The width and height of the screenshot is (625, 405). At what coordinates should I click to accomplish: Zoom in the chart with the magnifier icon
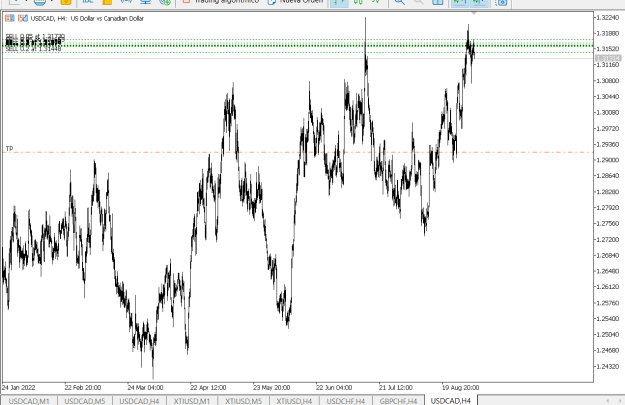click(x=399, y=2)
